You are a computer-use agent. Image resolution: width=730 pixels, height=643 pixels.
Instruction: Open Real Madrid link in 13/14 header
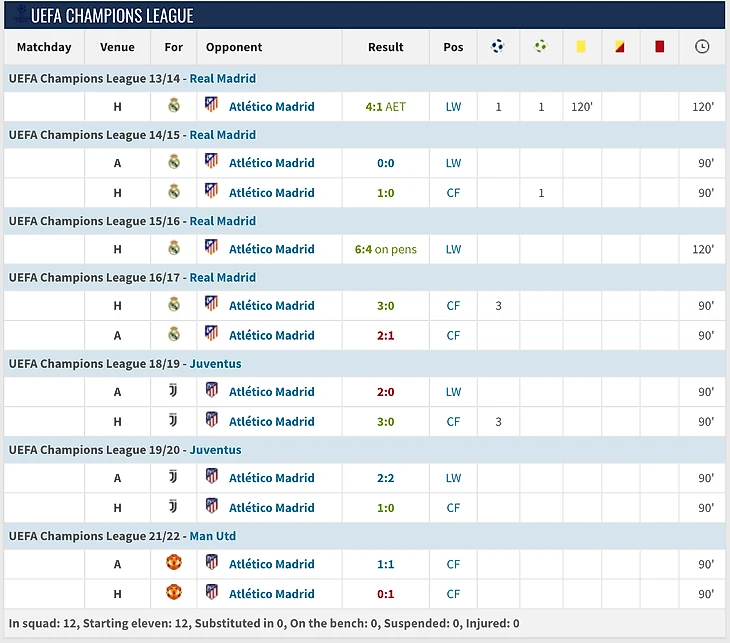pos(223,78)
